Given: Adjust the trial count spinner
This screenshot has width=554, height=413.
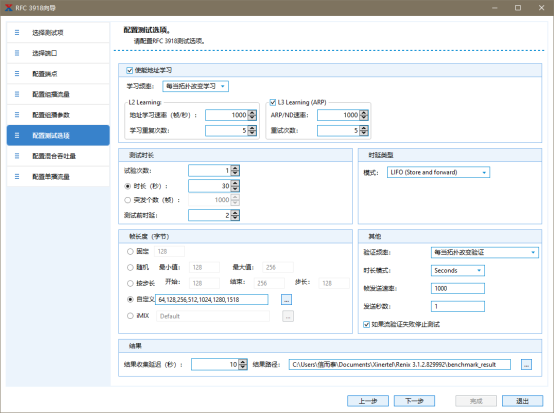Looking at the screenshot, I should point(235,171).
